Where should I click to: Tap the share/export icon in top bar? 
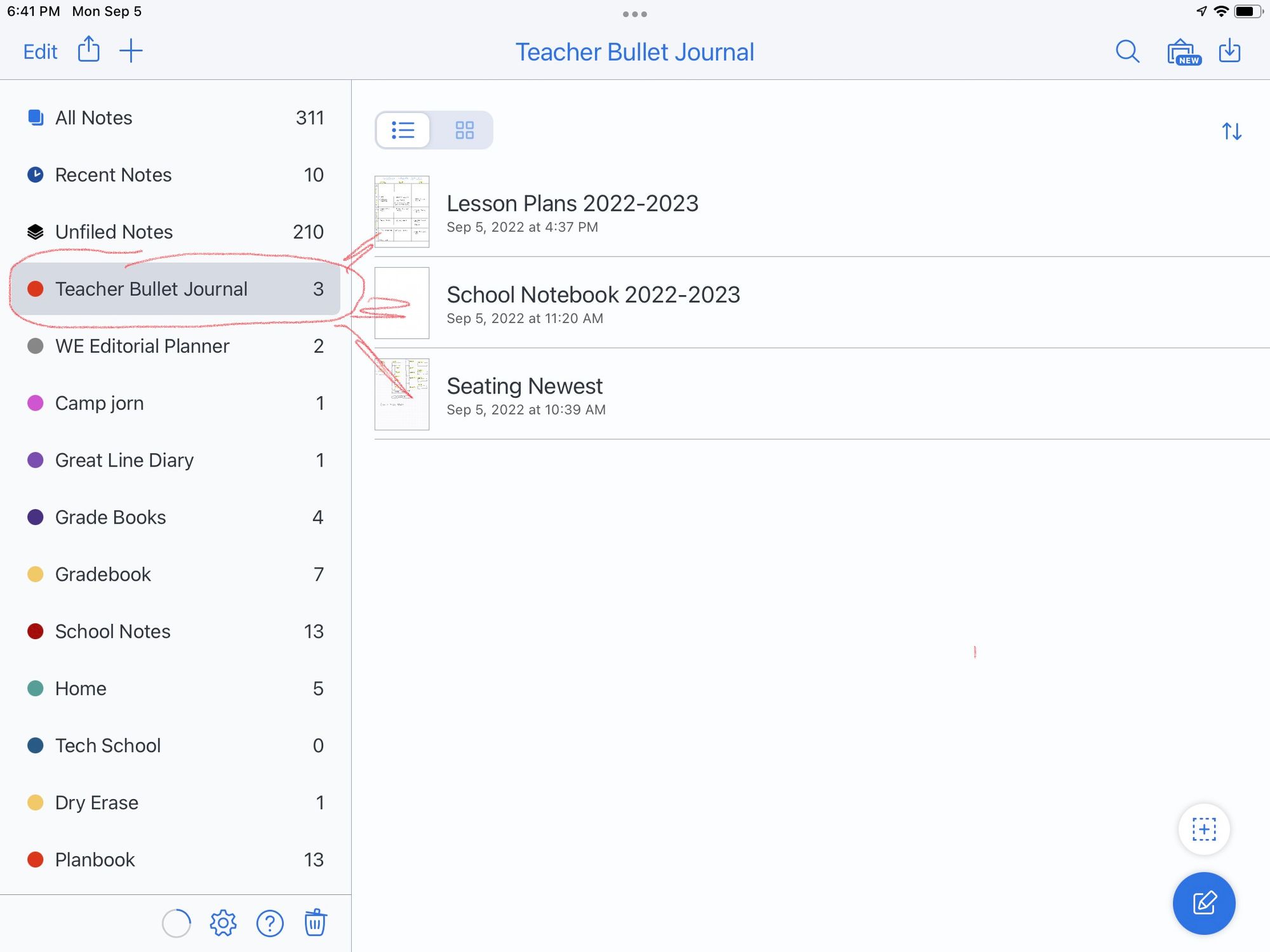pos(89,50)
